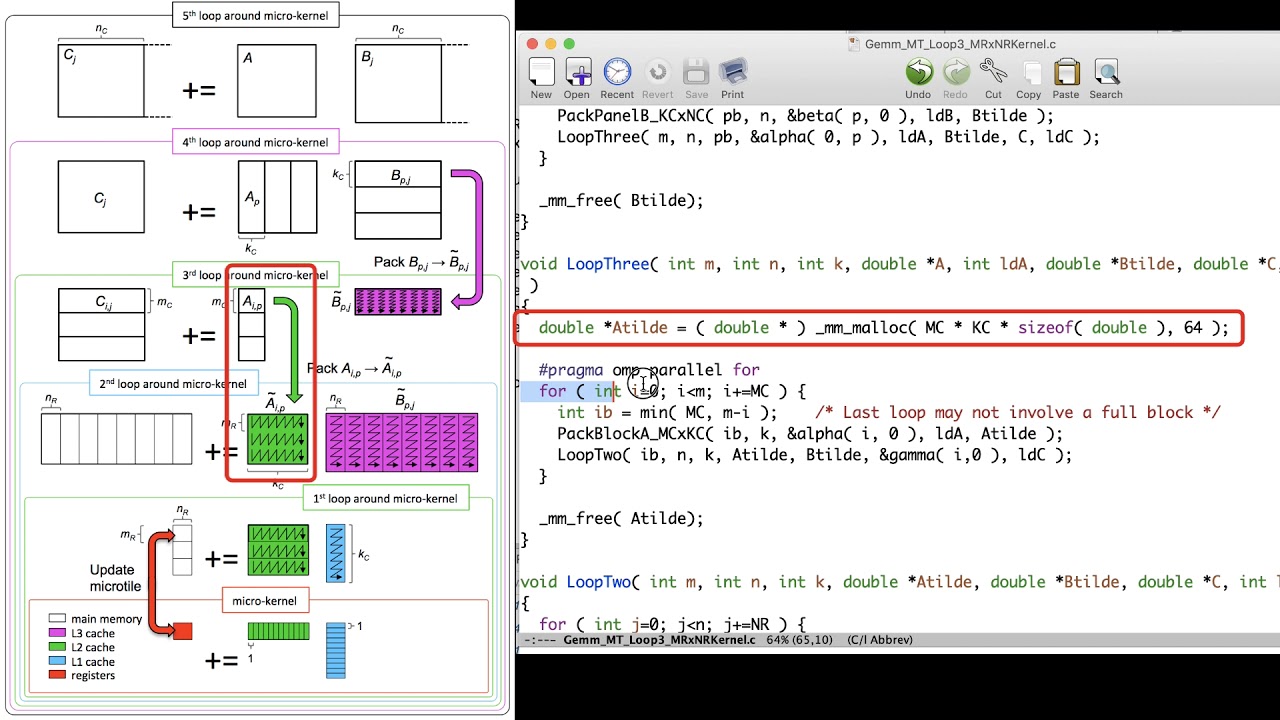This screenshot has width=1280, height=720.
Task: Click buffer name in Emacs mode line
Action: 659,640
